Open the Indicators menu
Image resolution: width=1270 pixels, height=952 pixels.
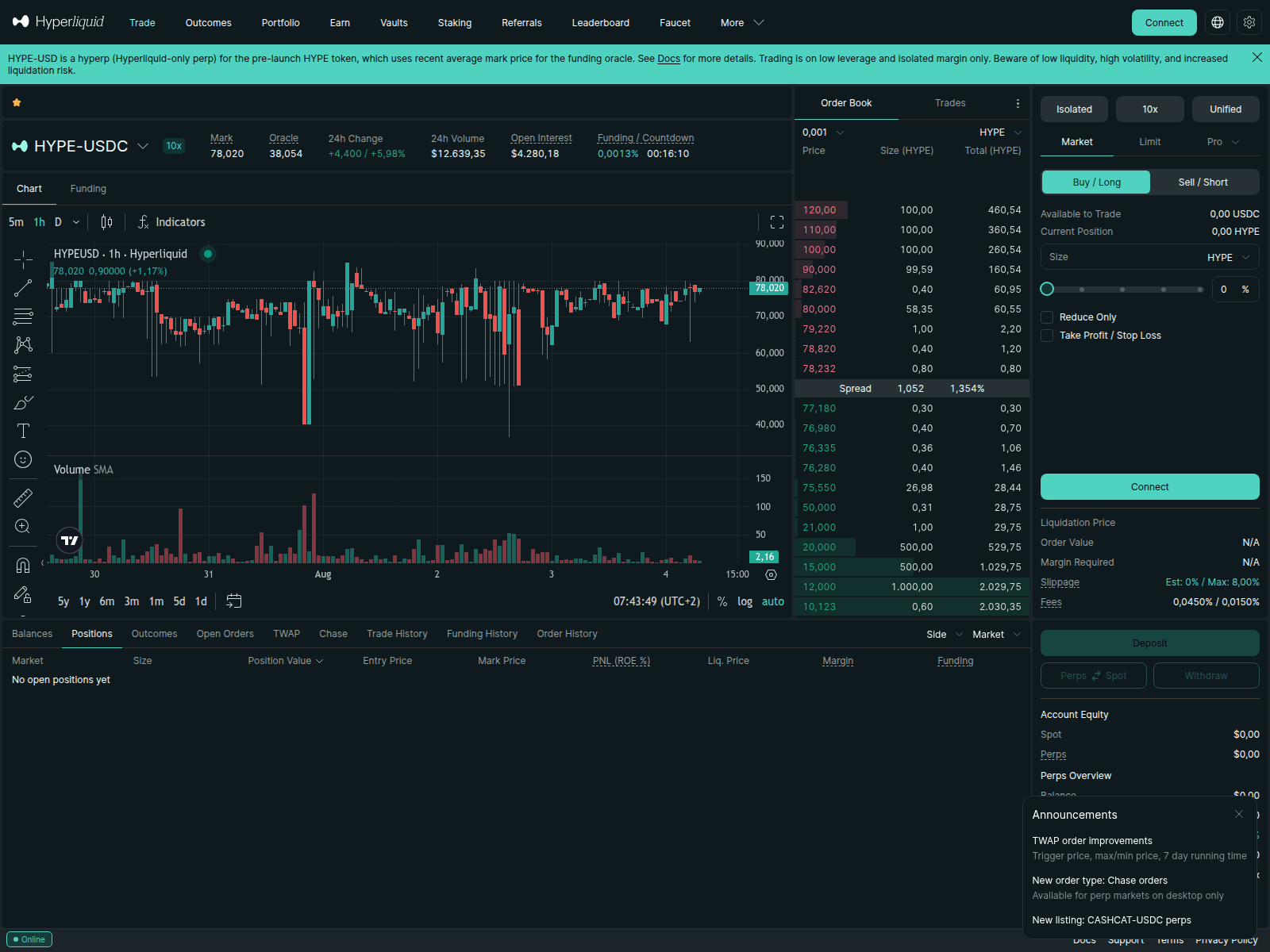171,222
